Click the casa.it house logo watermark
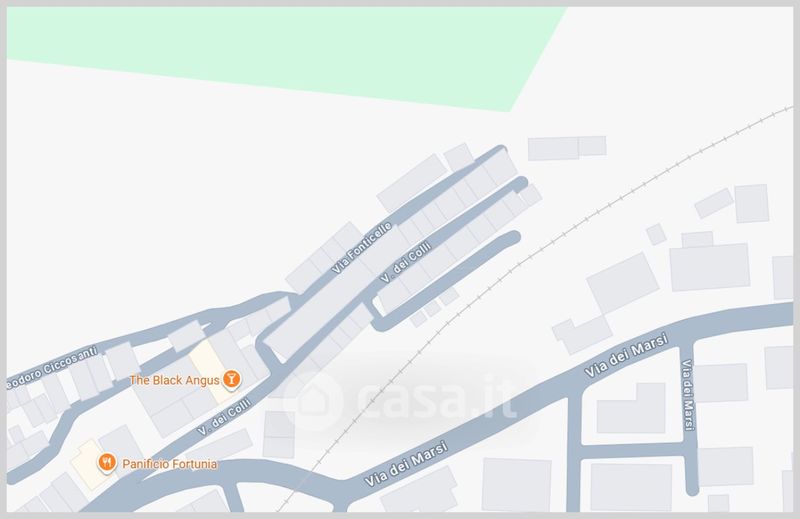 (x=314, y=400)
